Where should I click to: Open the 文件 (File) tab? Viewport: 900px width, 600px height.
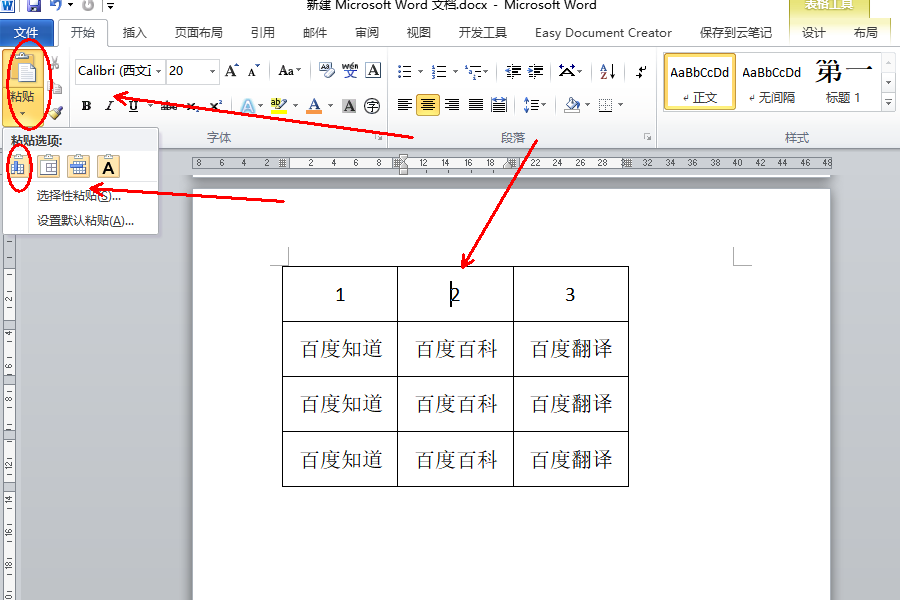click(x=26, y=33)
